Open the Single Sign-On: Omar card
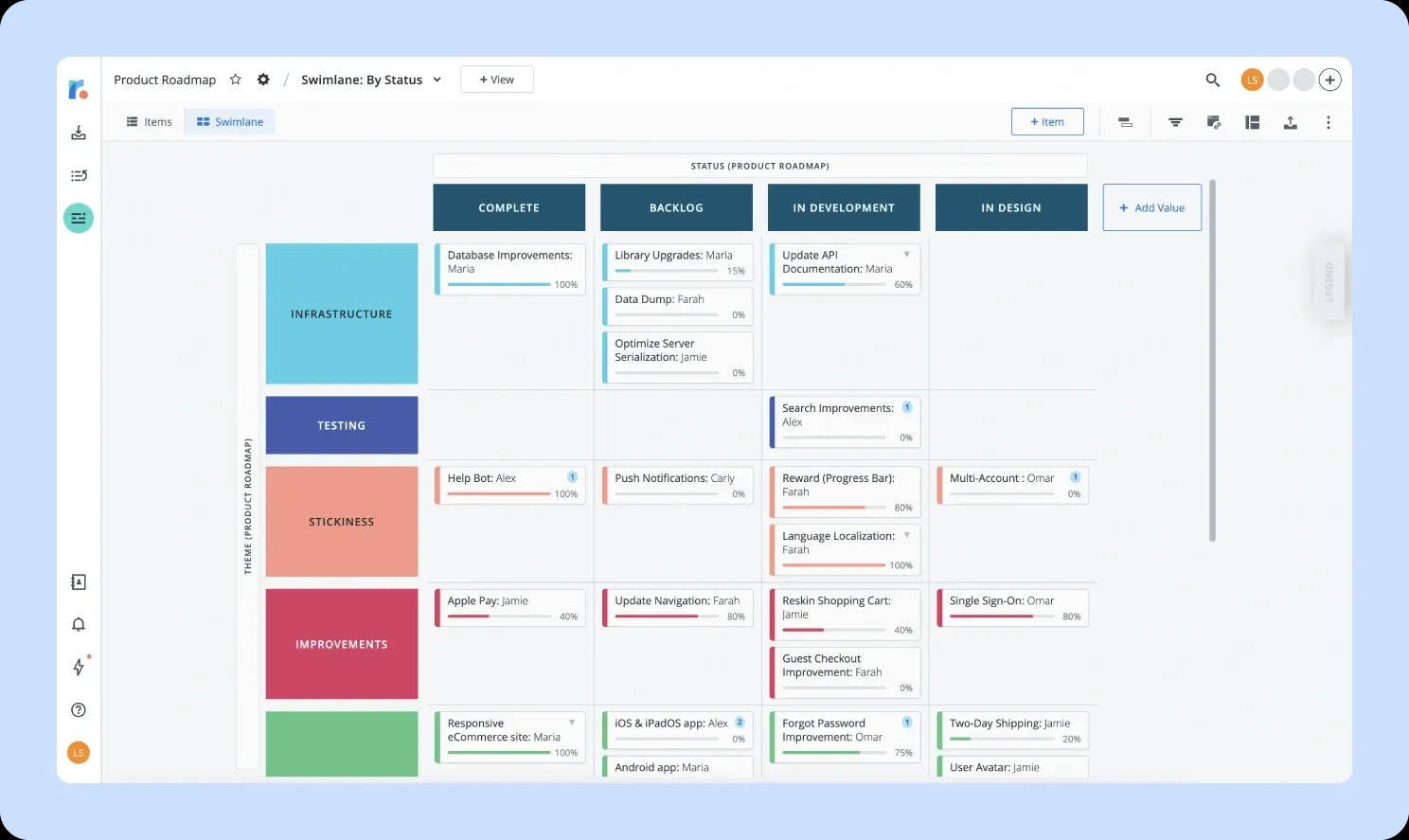Screen dimensions: 1409x840 click(x=1012, y=608)
